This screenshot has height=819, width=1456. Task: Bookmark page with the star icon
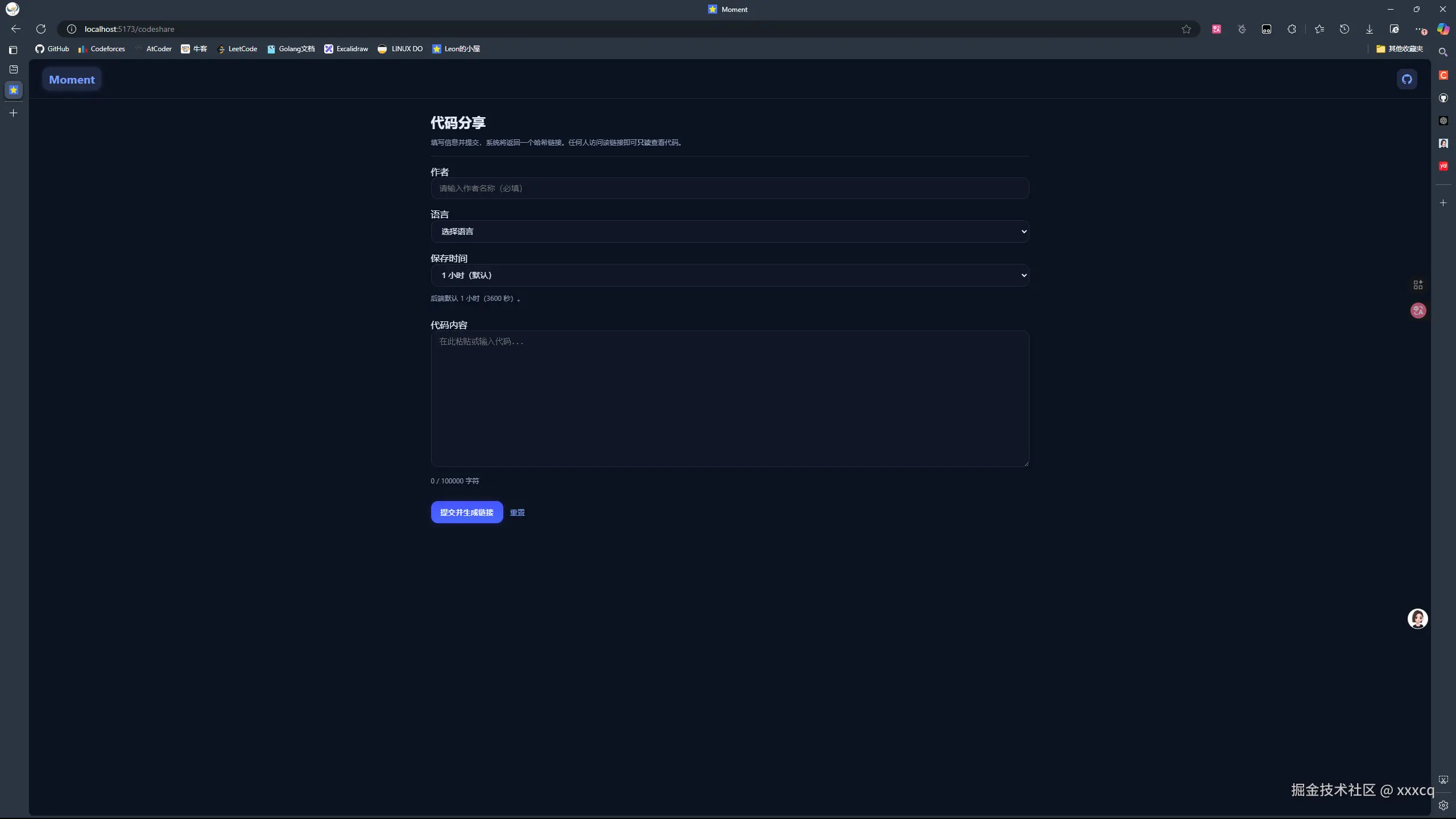point(1186,29)
